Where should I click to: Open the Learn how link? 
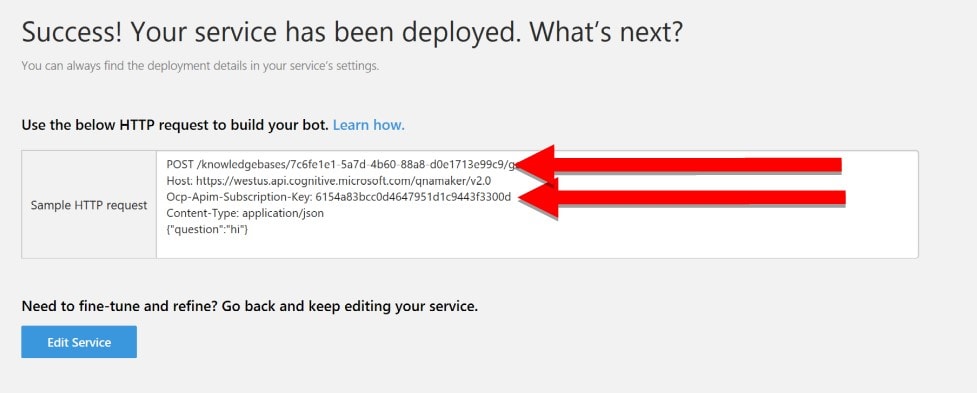click(368, 125)
